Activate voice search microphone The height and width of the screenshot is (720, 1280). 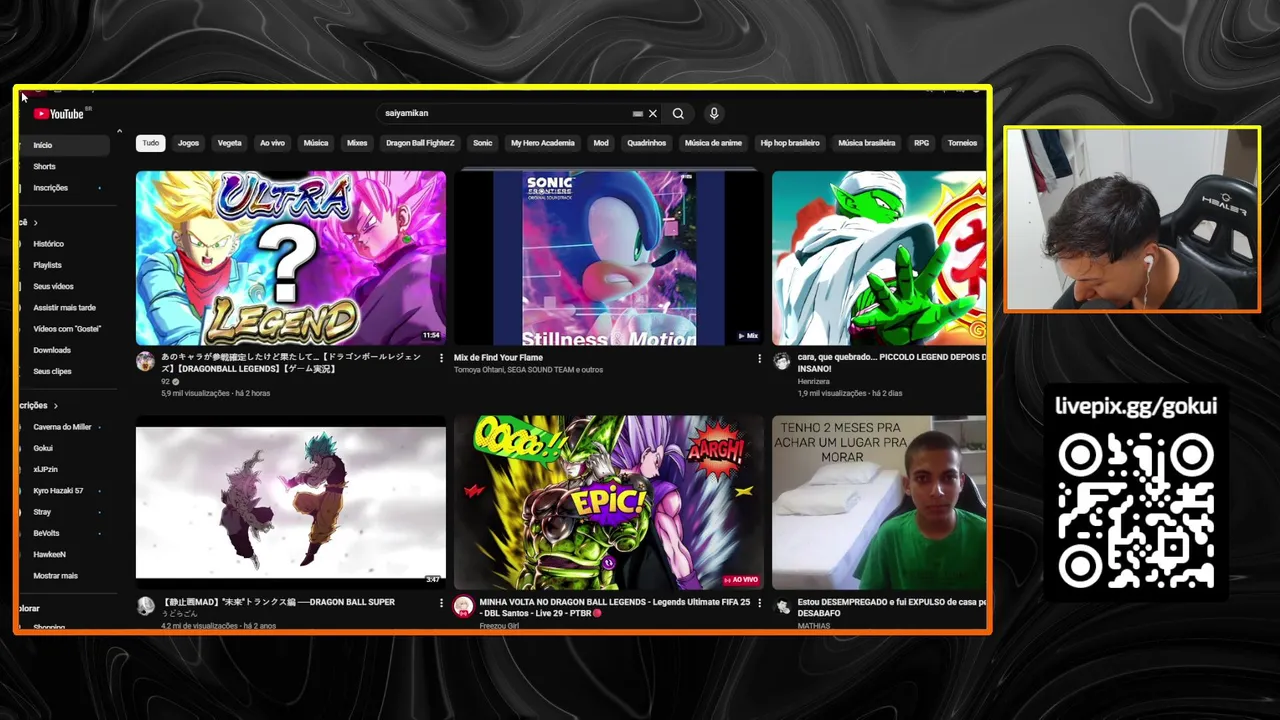pos(714,114)
